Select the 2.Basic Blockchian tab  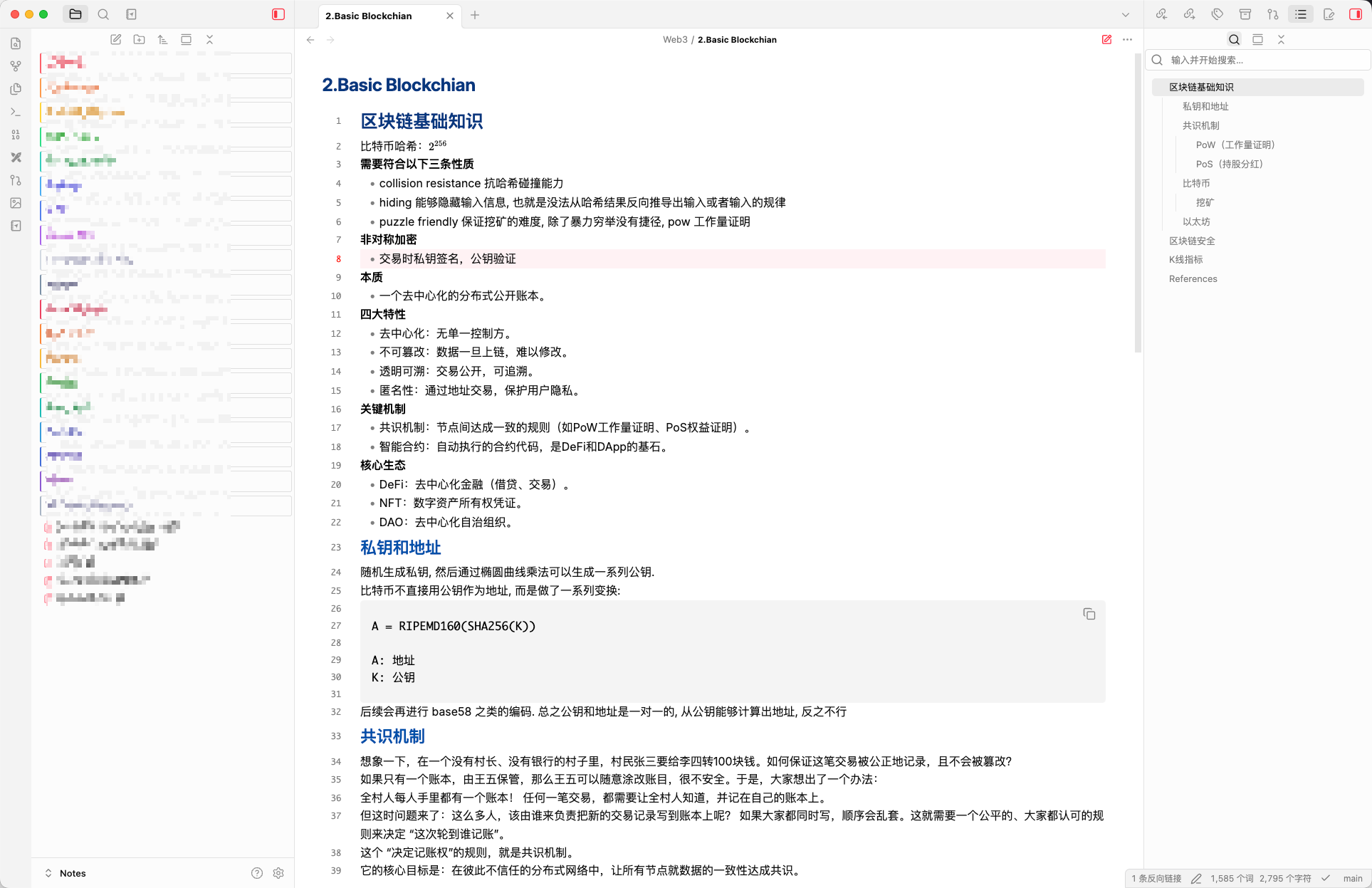coord(369,16)
